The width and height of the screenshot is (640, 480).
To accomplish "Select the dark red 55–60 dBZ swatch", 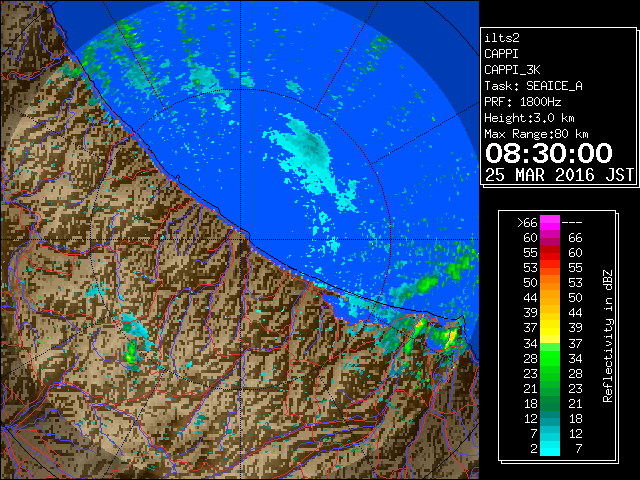I will pos(550,253).
